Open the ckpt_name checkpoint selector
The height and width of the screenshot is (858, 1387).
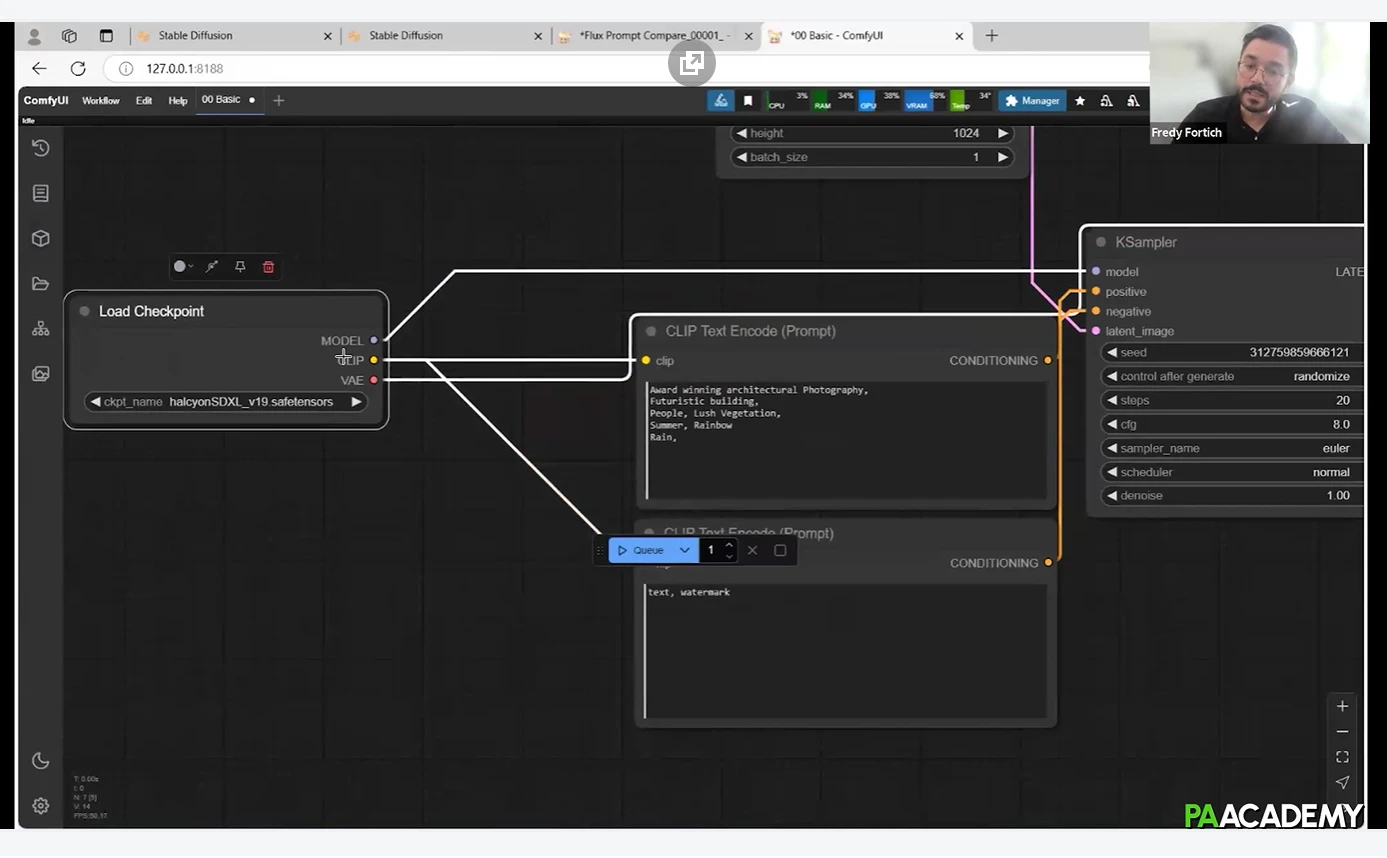[x=226, y=402]
